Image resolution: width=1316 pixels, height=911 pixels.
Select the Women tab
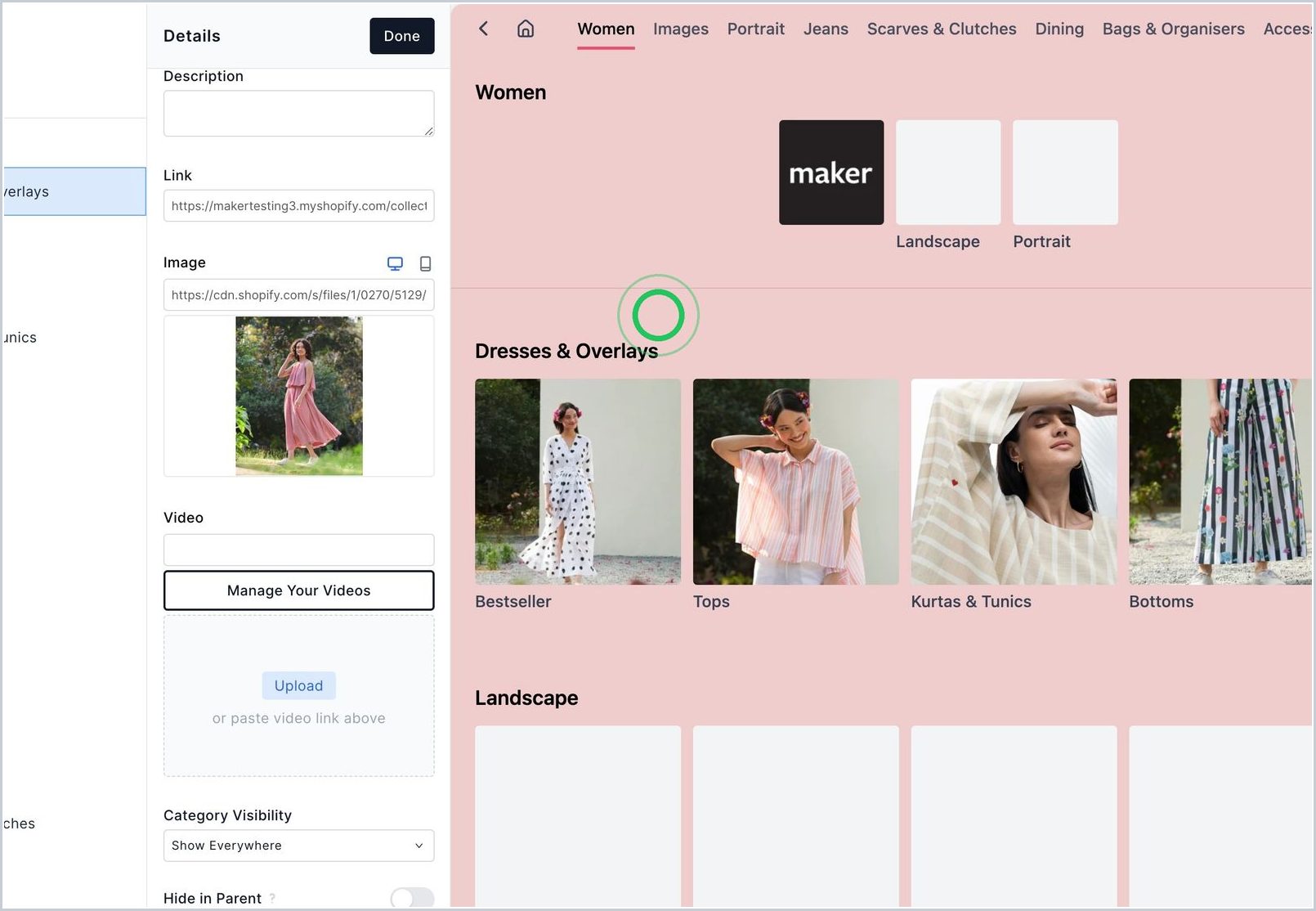coord(606,29)
